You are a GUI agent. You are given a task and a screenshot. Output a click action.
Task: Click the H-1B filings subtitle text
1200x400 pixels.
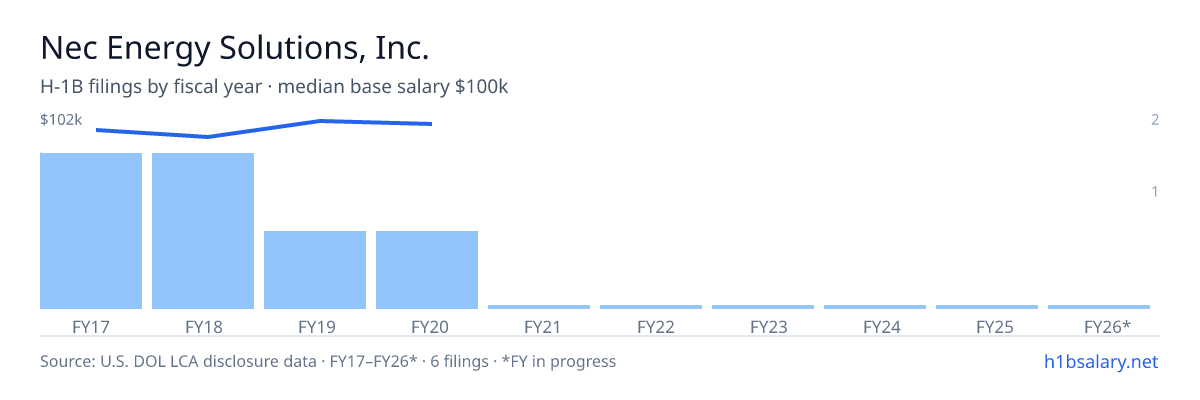(274, 87)
